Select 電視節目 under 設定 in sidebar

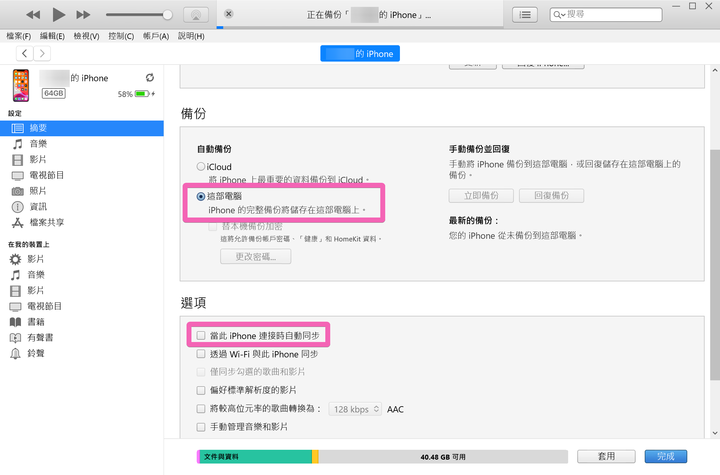[x=82, y=175]
